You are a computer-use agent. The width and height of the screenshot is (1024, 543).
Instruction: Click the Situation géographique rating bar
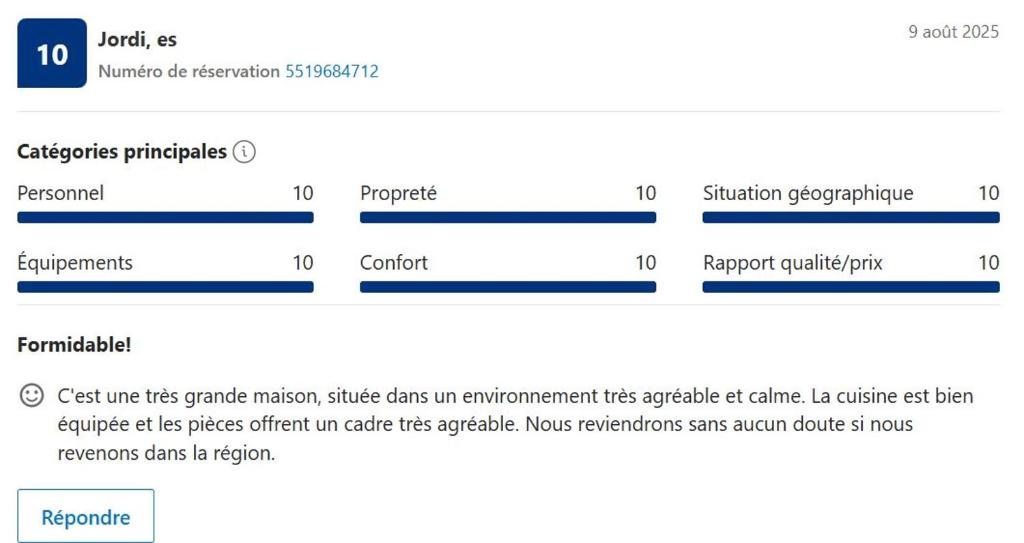pyautogui.click(x=851, y=218)
